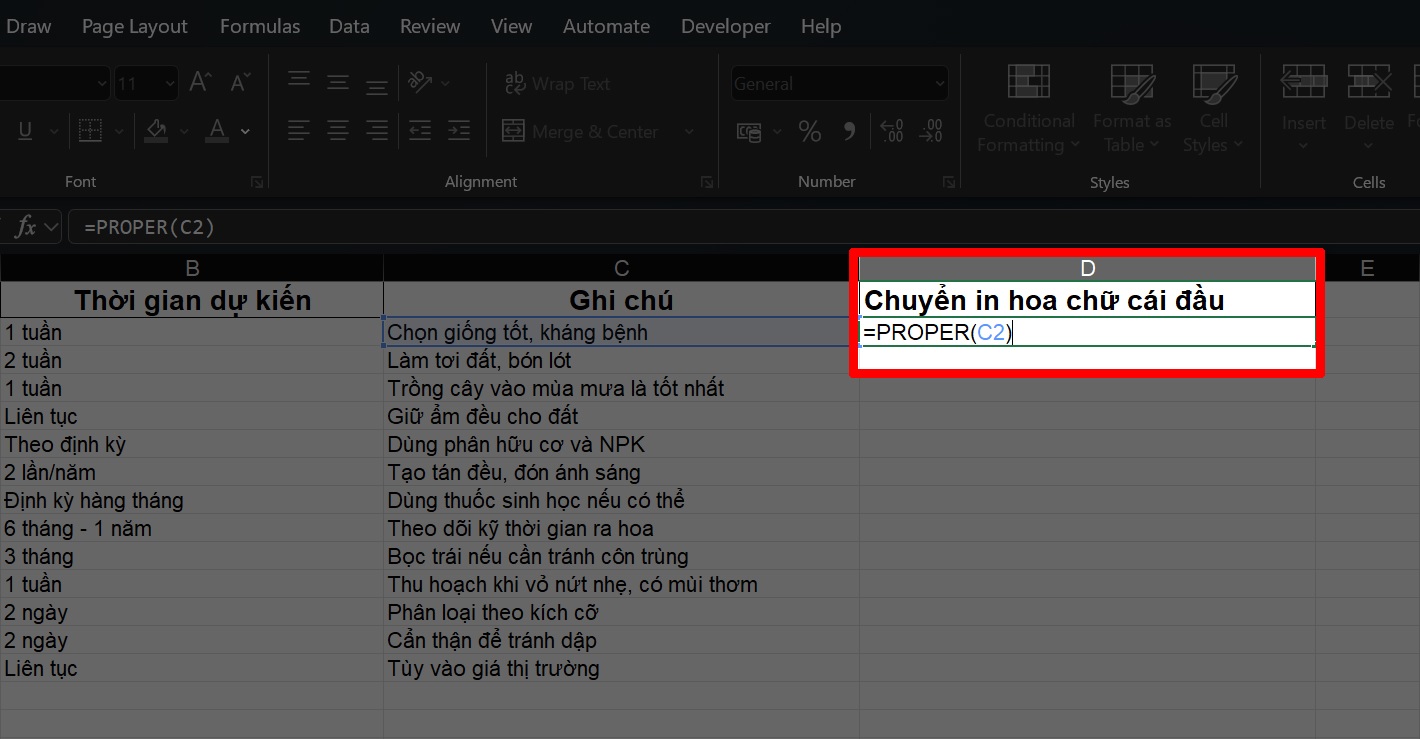The image size is (1420, 739).
Task: Toggle Wrap Text option
Action: pyautogui.click(x=557, y=84)
